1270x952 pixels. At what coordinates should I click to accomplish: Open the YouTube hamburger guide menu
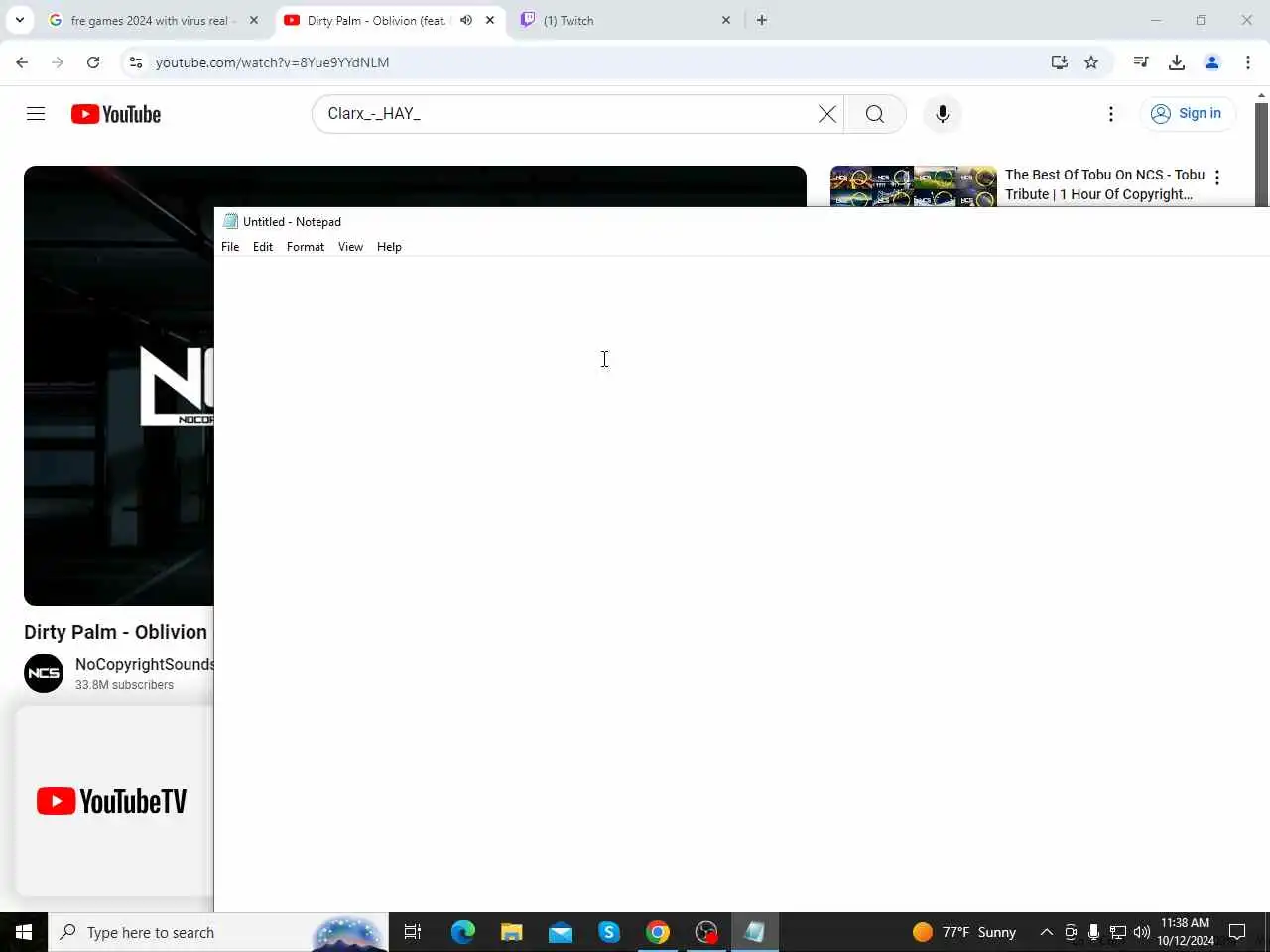pyautogui.click(x=36, y=114)
